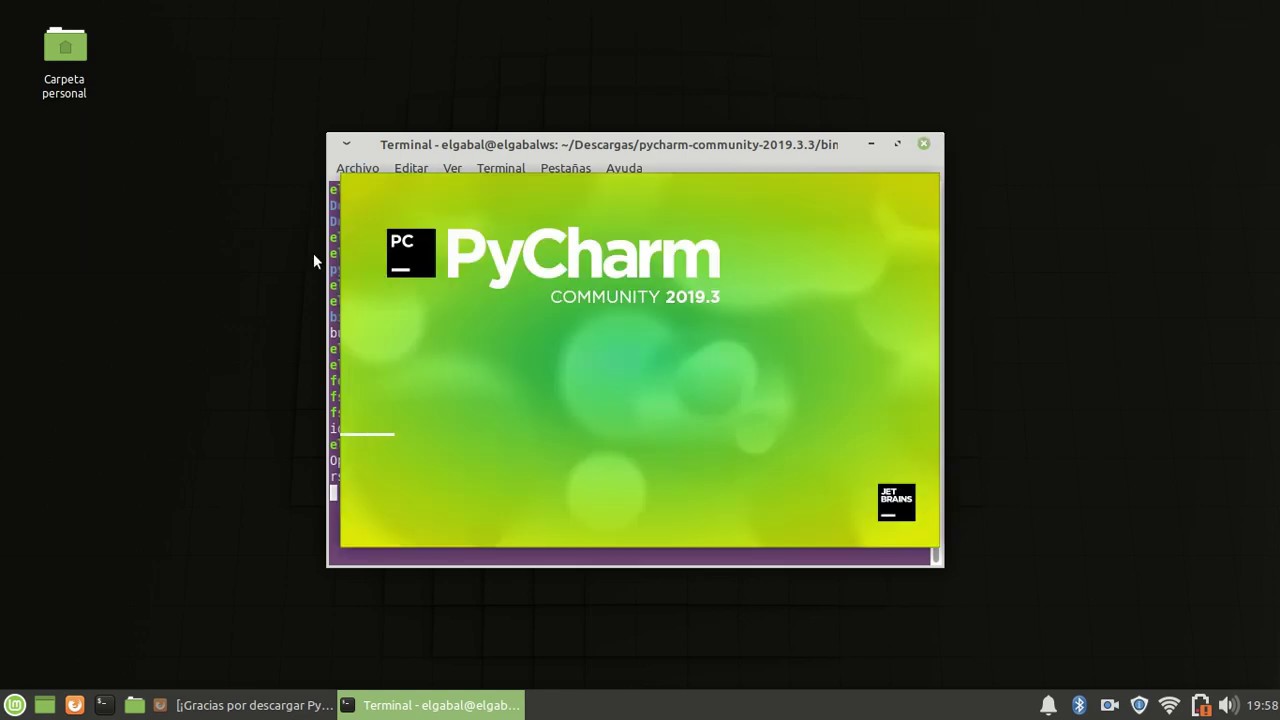This screenshot has width=1280, height=720.
Task: Switch to the Terminal - elgabal taskbar entry
Action: tap(431, 705)
